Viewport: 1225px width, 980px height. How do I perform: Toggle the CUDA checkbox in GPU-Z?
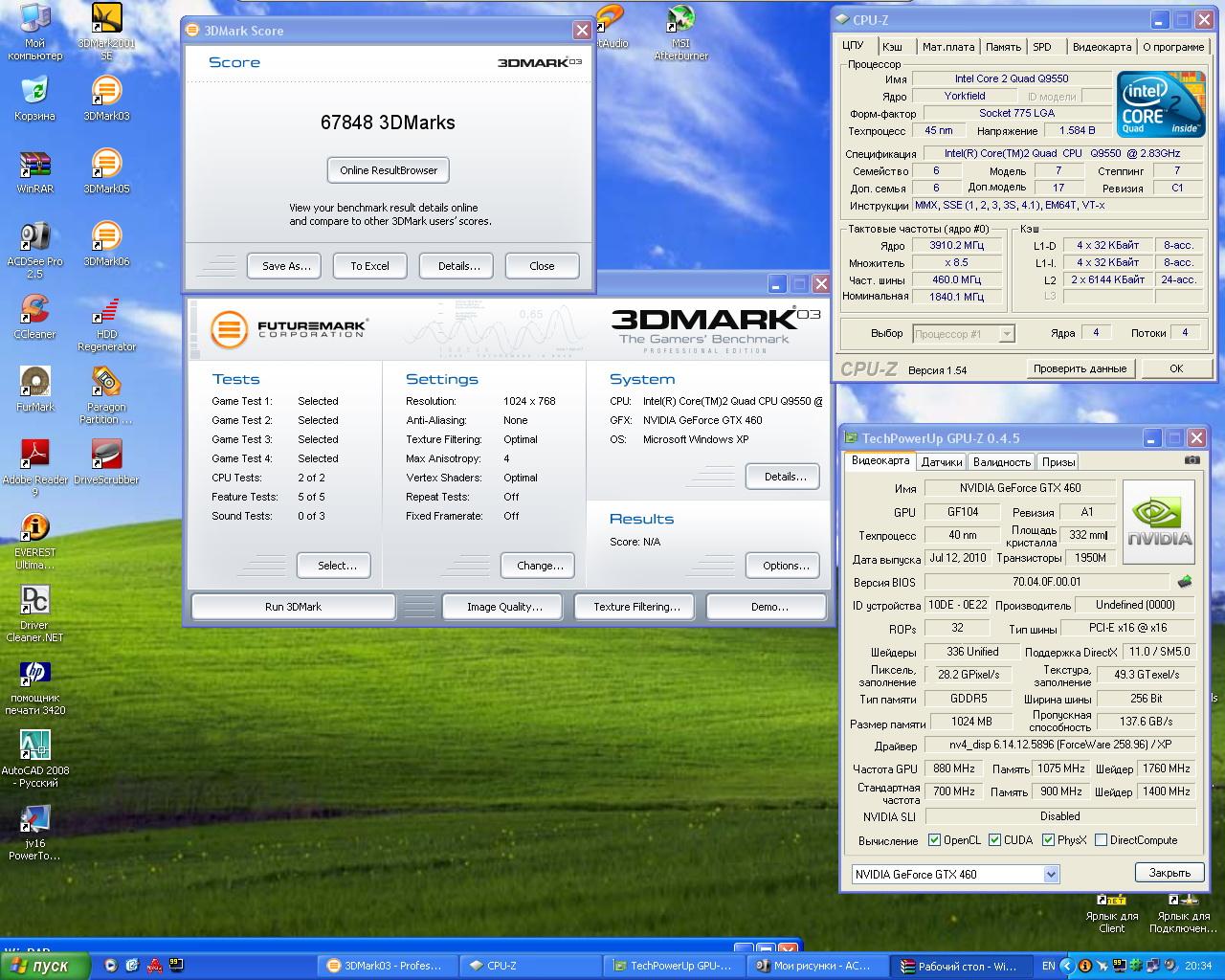point(995,840)
